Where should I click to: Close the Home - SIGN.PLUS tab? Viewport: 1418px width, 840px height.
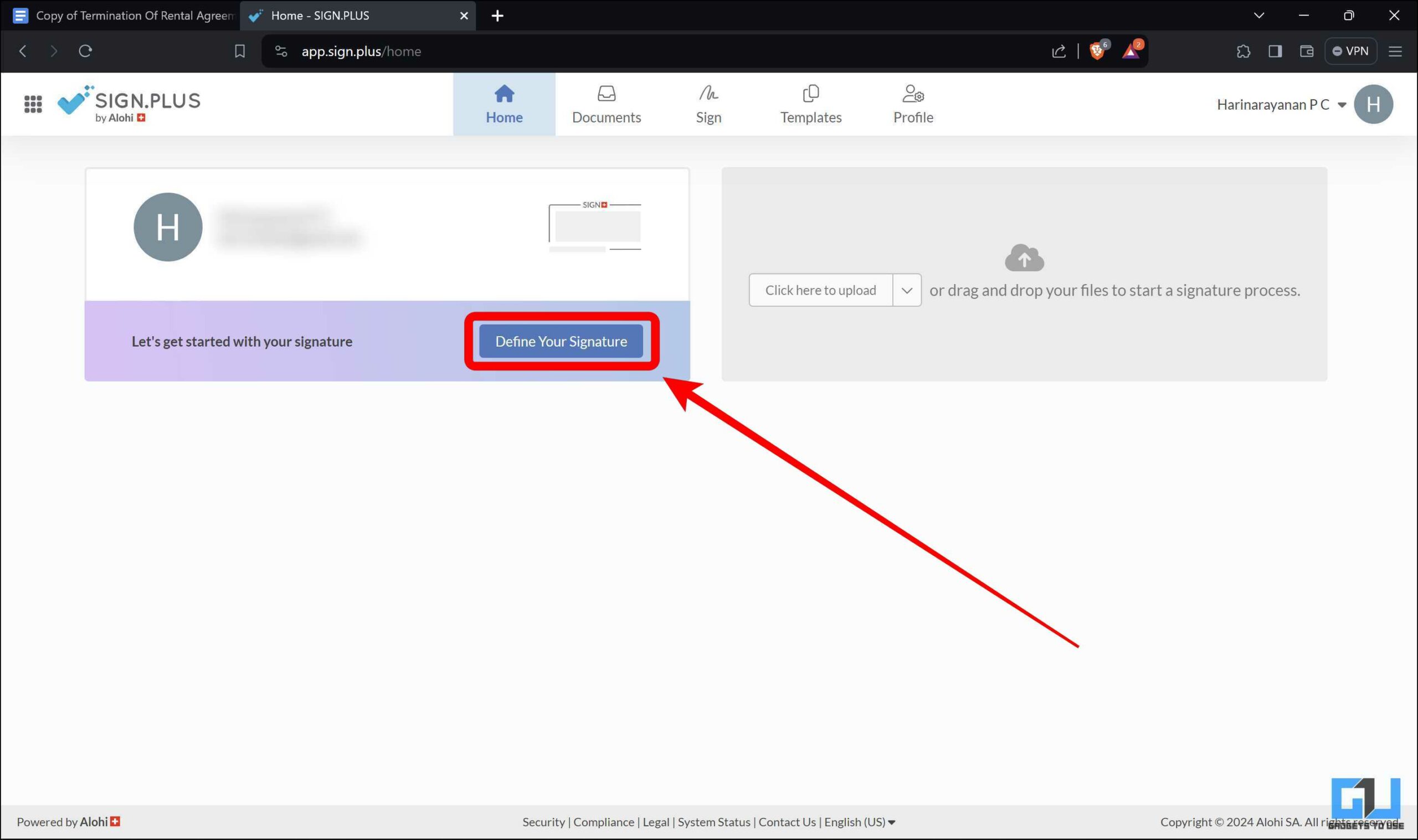[464, 16]
